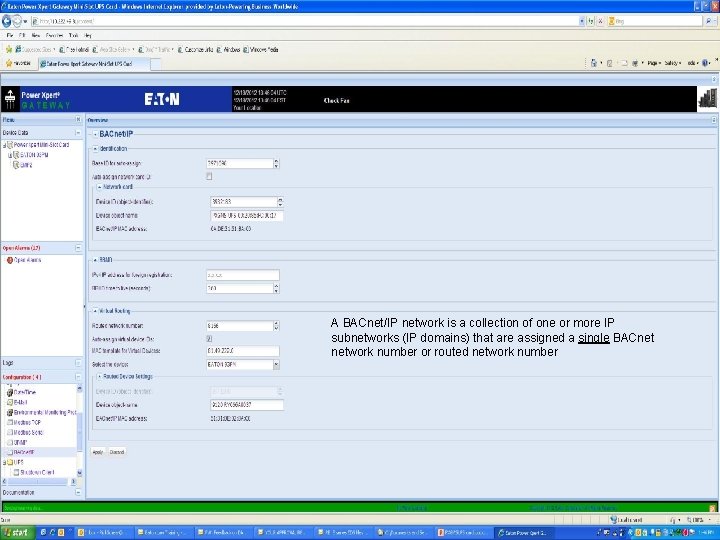Toggle Auto-assign virtual device IDs checkbox
The width and height of the screenshot is (720, 540).
[209, 339]
